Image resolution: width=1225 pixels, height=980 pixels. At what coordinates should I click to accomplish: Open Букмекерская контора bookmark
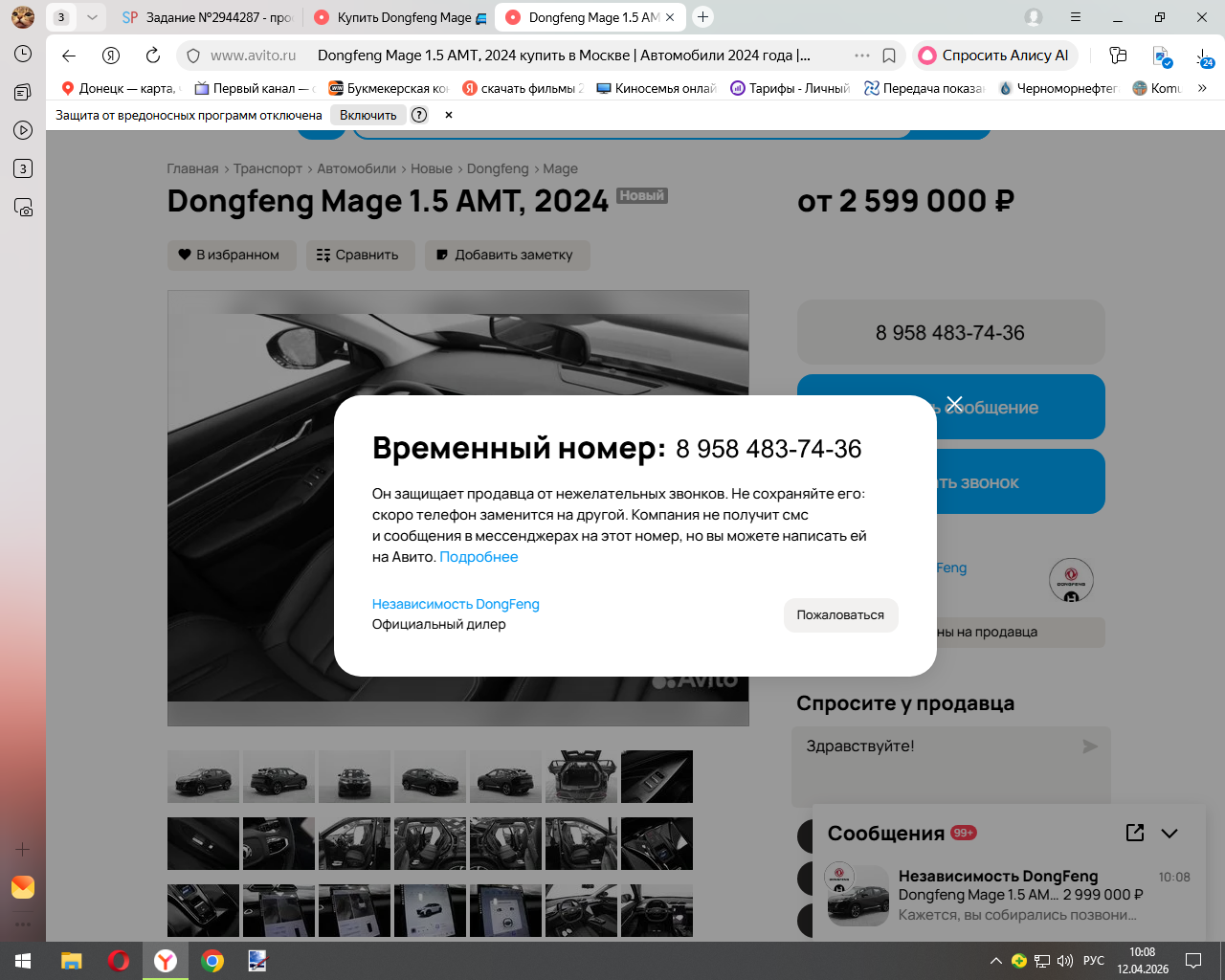pos(389,88)
